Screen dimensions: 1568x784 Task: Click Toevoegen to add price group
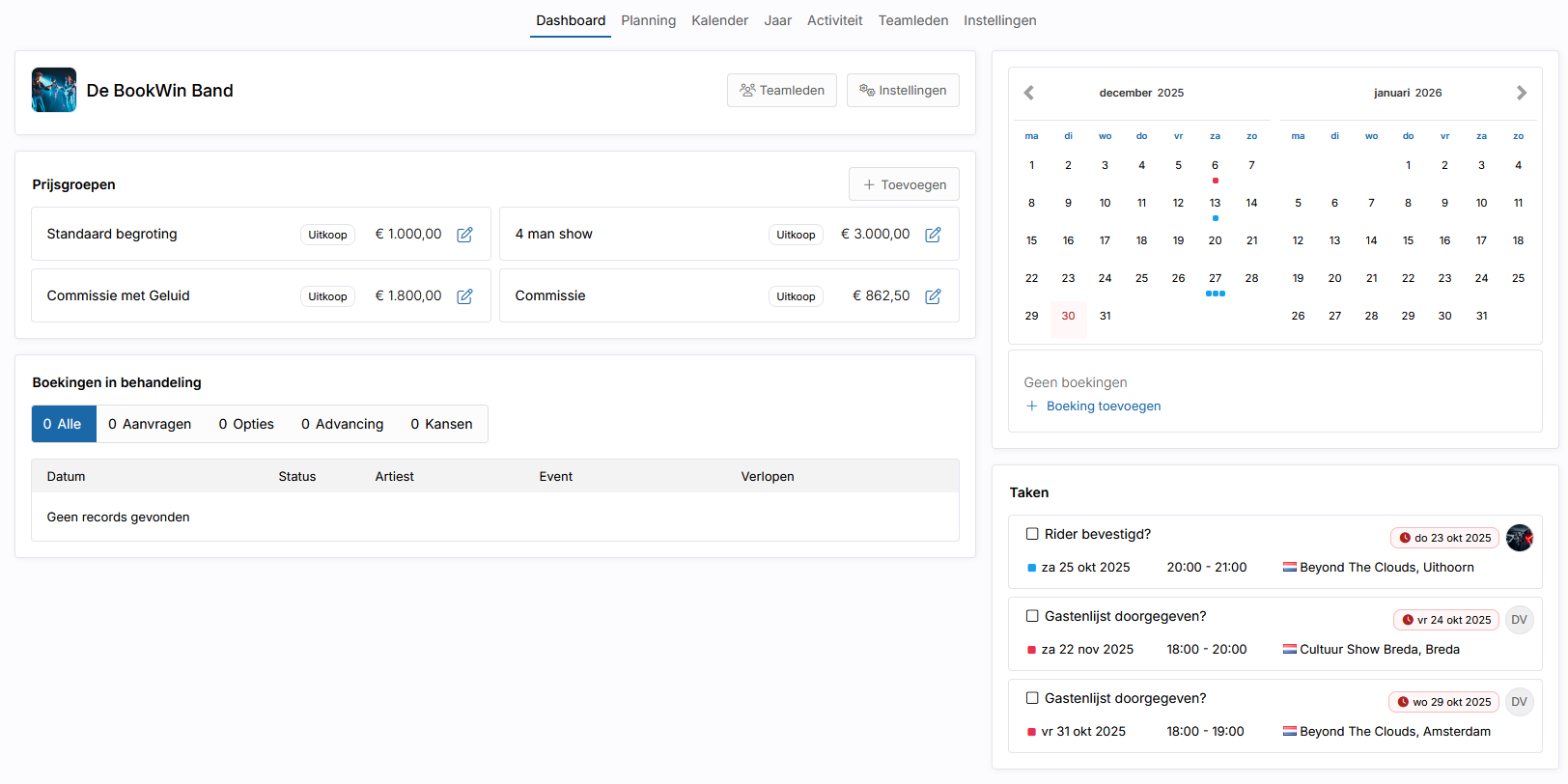click(x=904, y=184)
